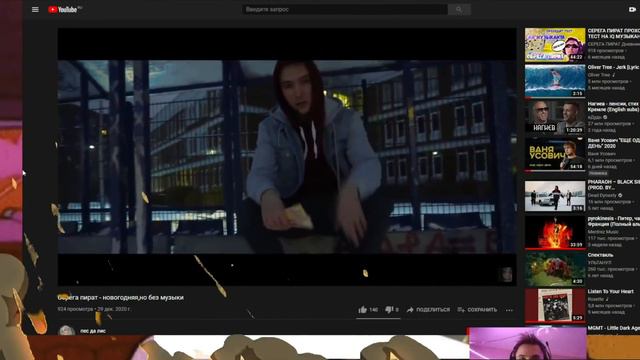Open pyrokinesis fire album thumbnail
This screenshot has width=640, height=360.
[x=555, y=232]
